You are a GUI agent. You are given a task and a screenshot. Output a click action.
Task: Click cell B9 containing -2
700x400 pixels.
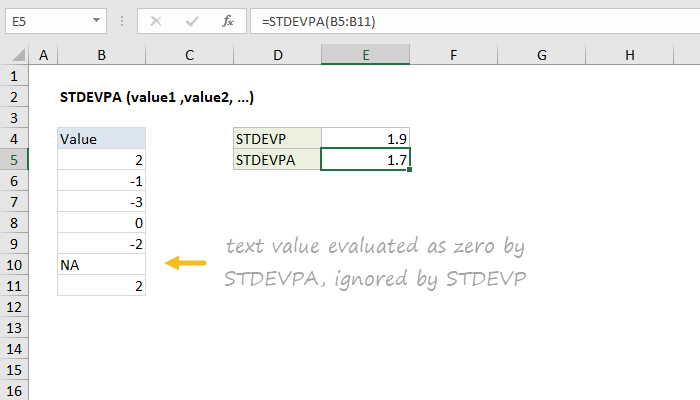click(101, 244)
